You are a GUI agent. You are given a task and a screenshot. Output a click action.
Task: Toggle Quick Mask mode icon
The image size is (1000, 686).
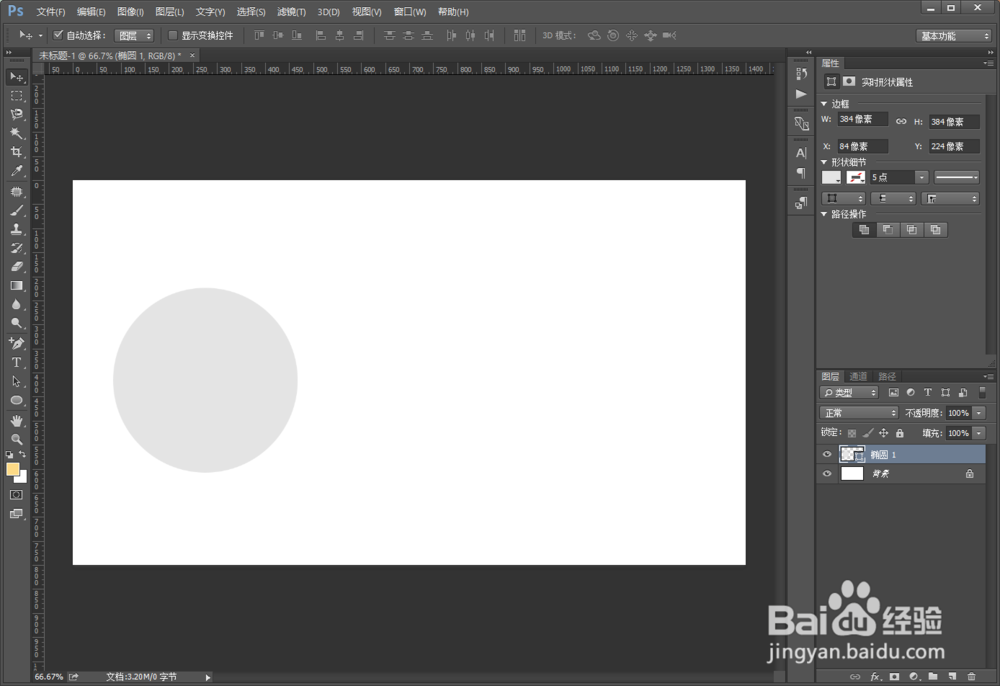(x=17, y=495)
